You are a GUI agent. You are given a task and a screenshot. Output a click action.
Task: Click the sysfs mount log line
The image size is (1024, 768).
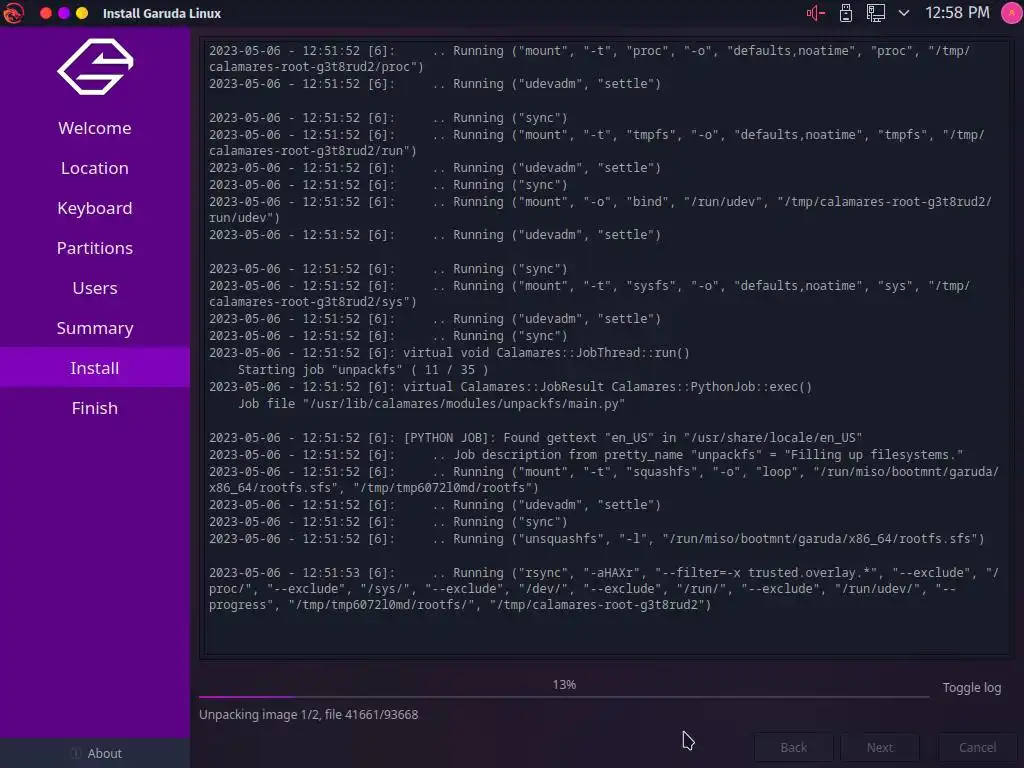pyautogui.click(x=589, y=294)
